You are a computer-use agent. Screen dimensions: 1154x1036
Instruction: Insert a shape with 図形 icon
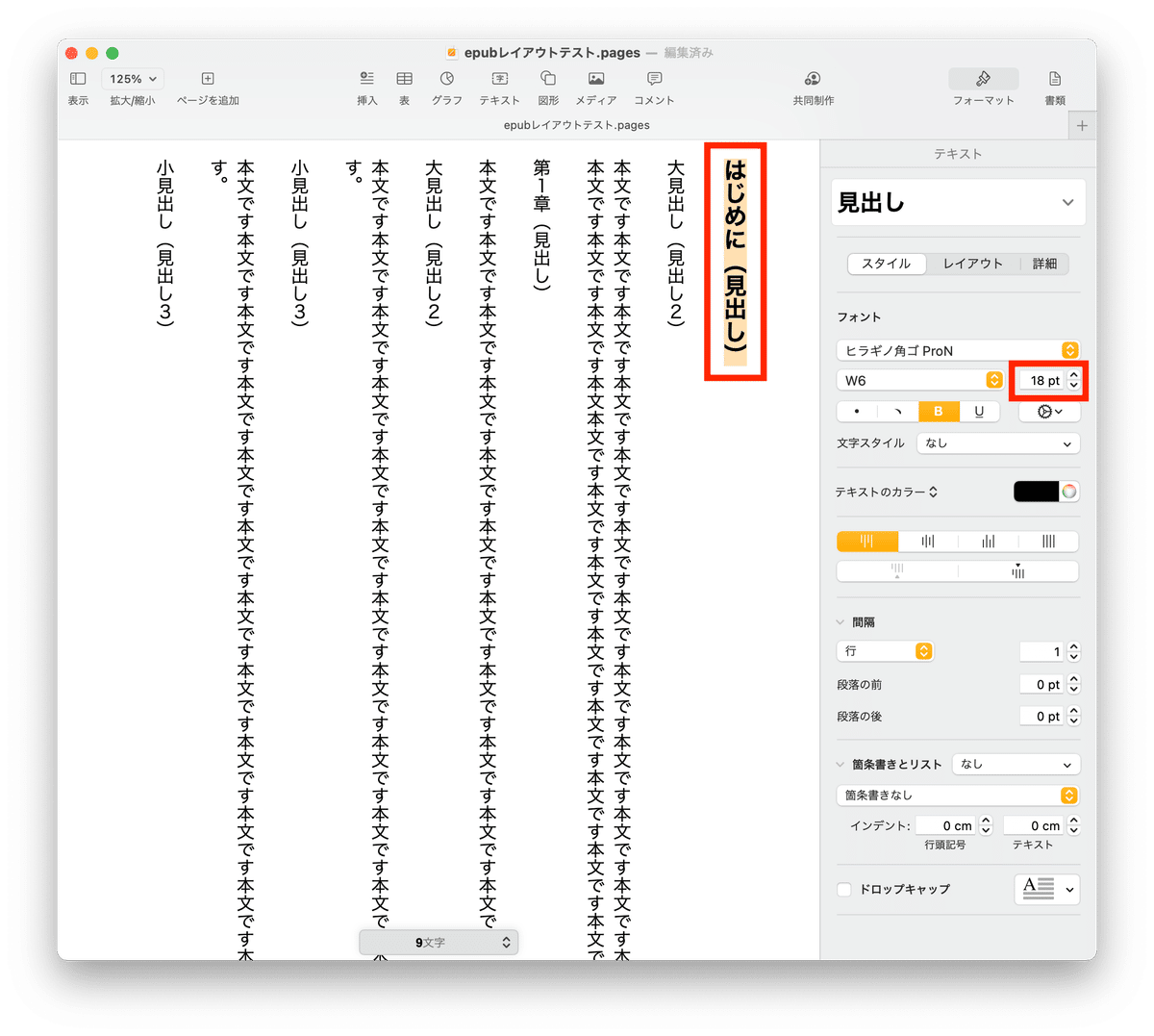click(548, 79)
